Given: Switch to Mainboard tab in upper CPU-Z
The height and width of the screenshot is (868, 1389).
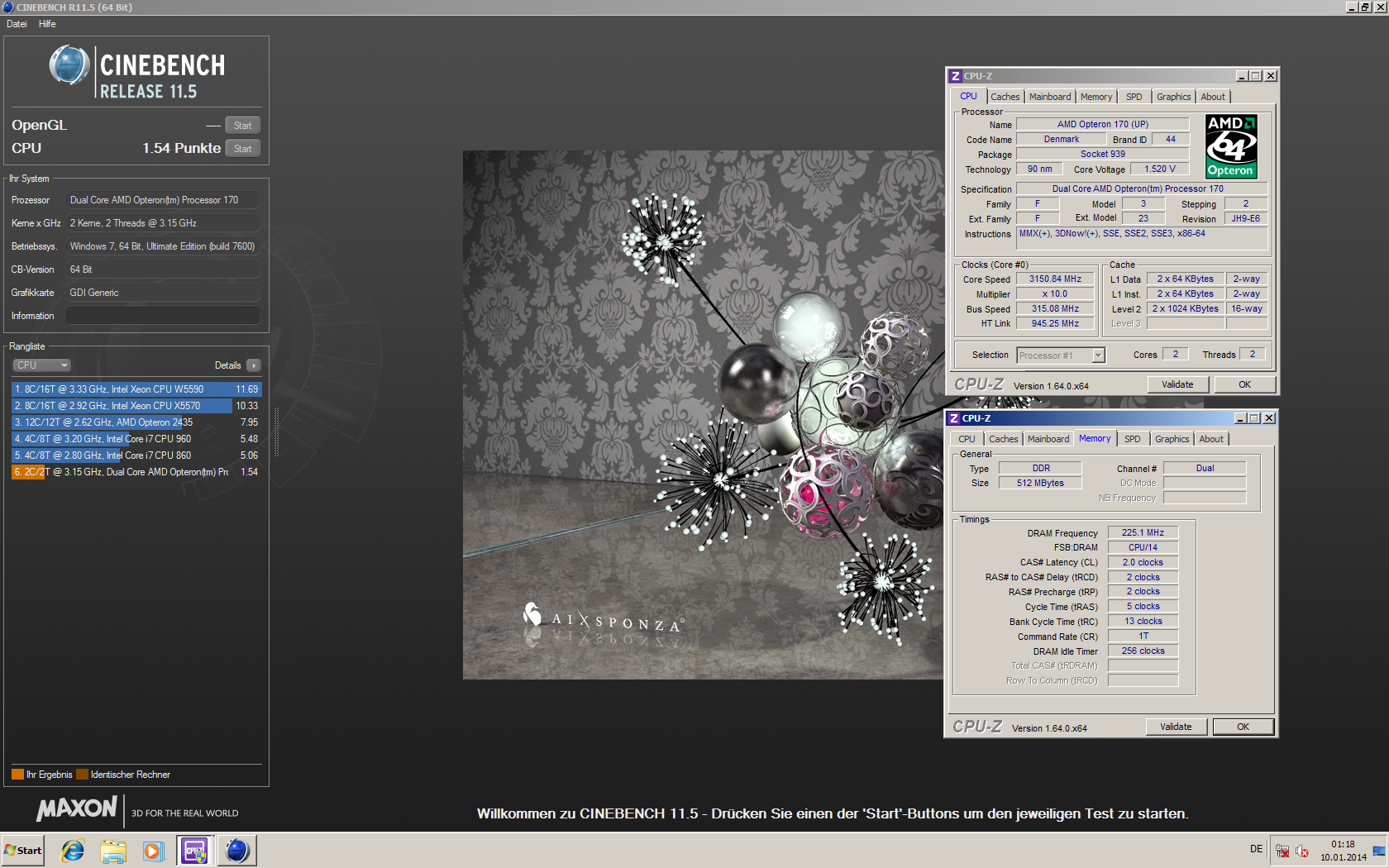Looking at the screenshot, I should click(x=1050, y=97).
